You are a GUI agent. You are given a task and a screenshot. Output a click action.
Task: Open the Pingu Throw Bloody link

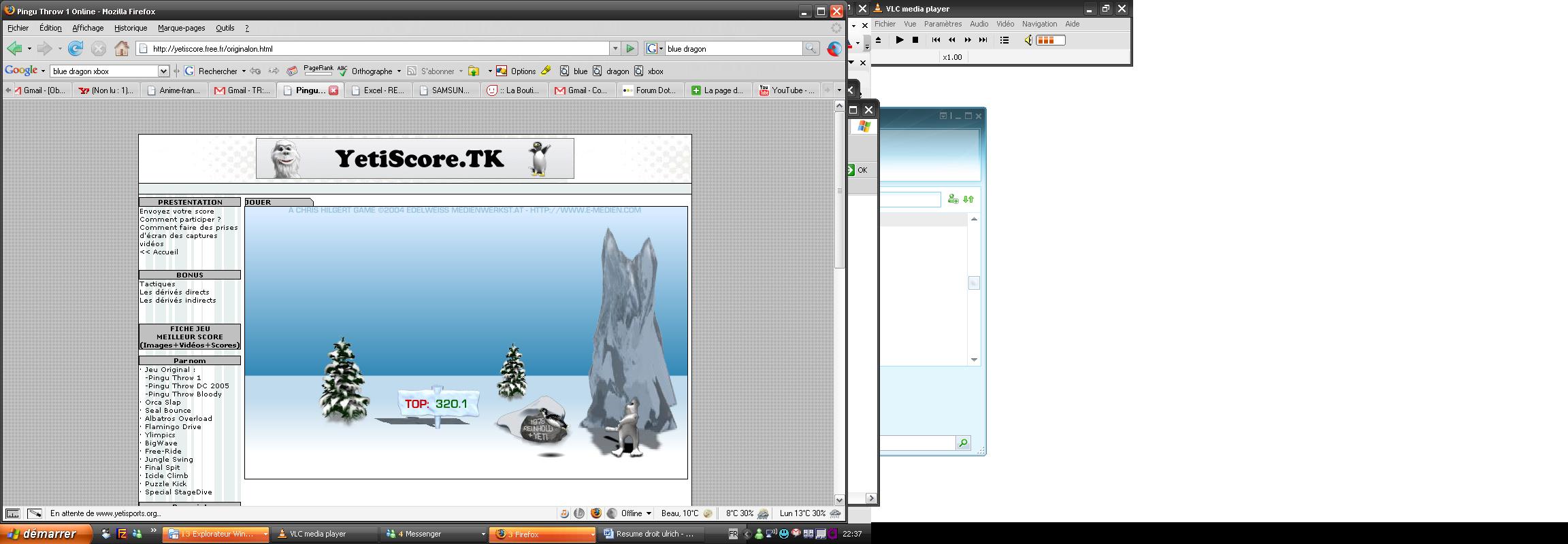click(x=184, y=394)
